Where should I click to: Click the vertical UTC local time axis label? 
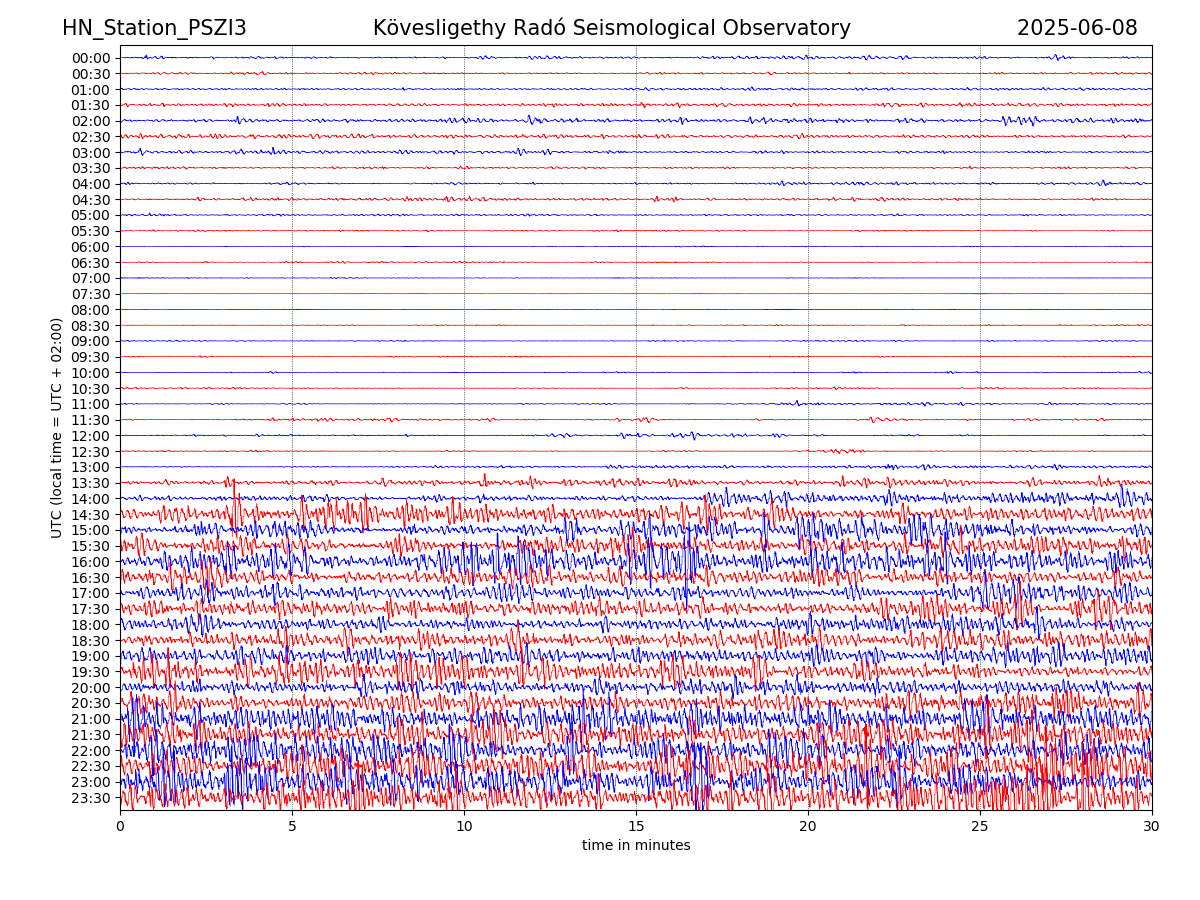[57, 427]
